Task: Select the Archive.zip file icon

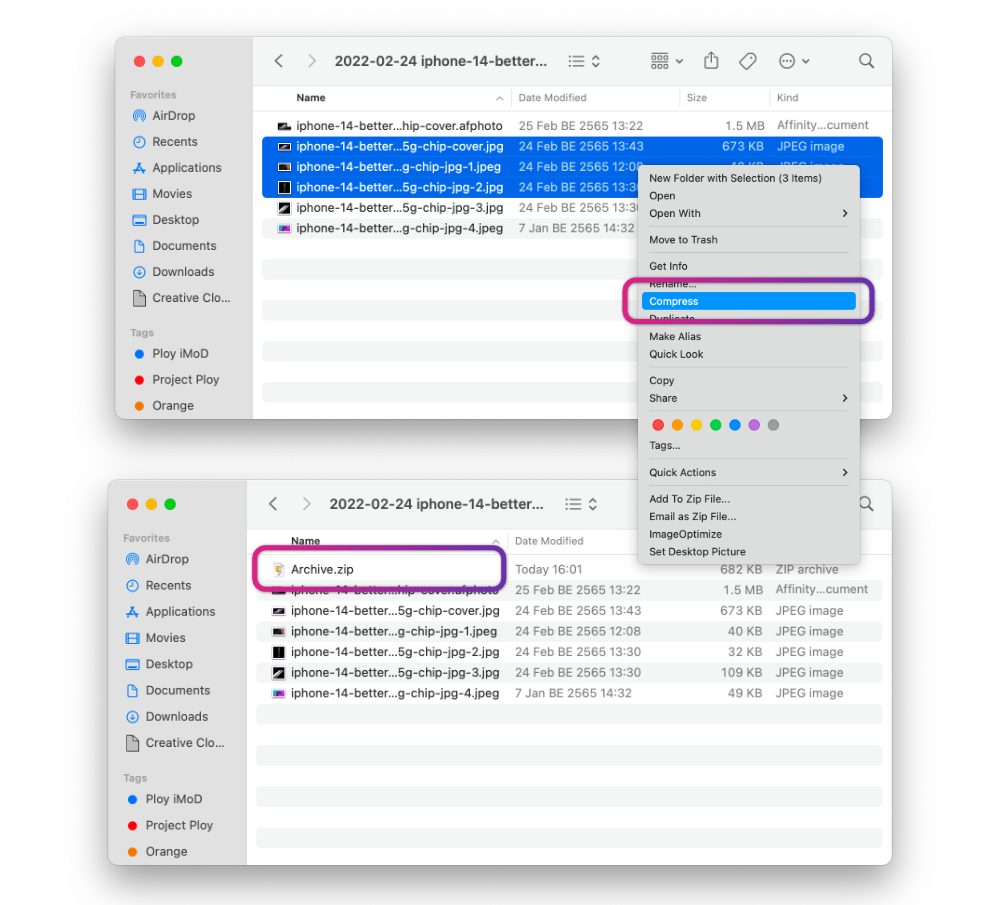Action: [x=279, y=569]
